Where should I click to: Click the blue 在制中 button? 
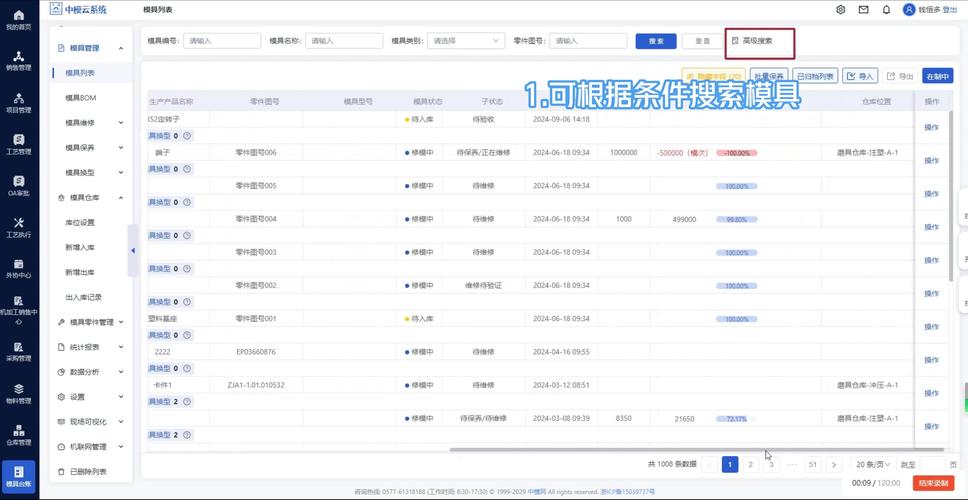[x=938, y=76]
